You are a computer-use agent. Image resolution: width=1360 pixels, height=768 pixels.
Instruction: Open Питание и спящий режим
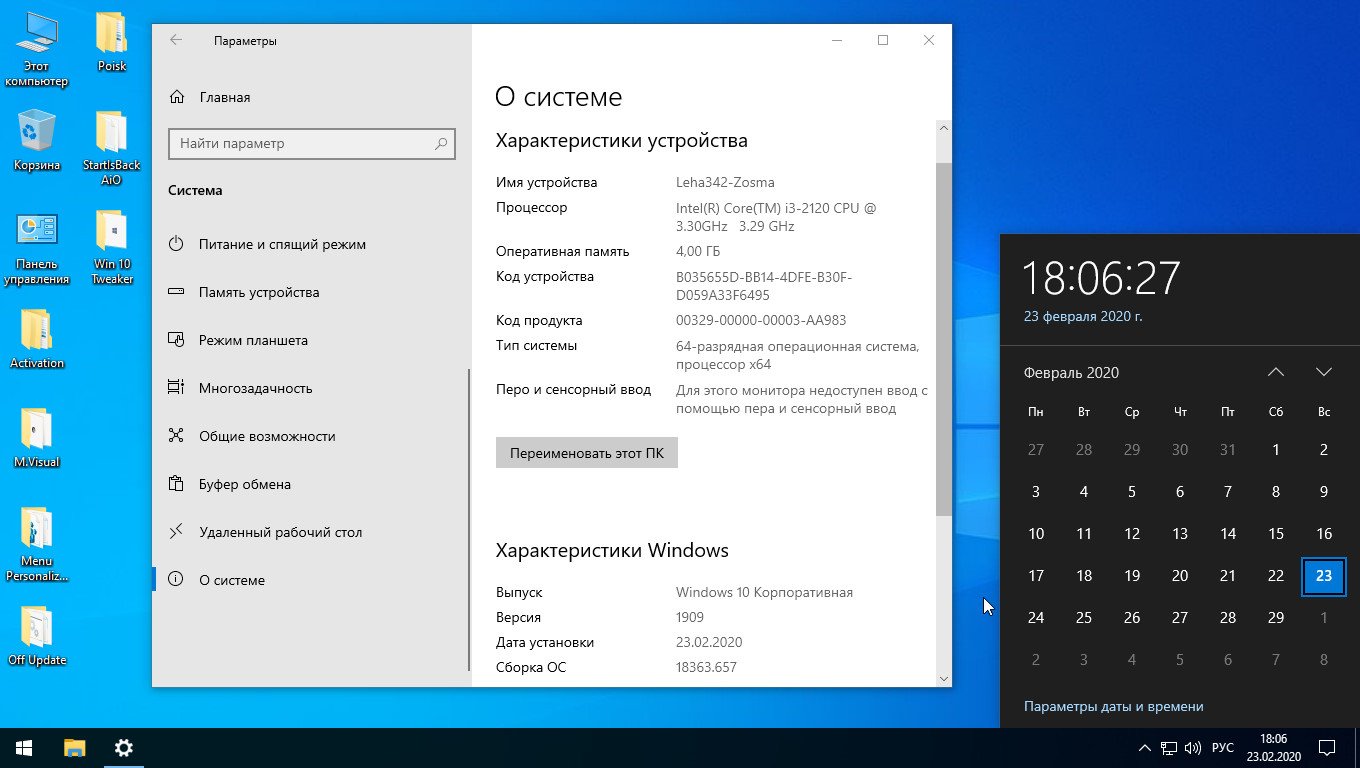(x=282, y=244)
